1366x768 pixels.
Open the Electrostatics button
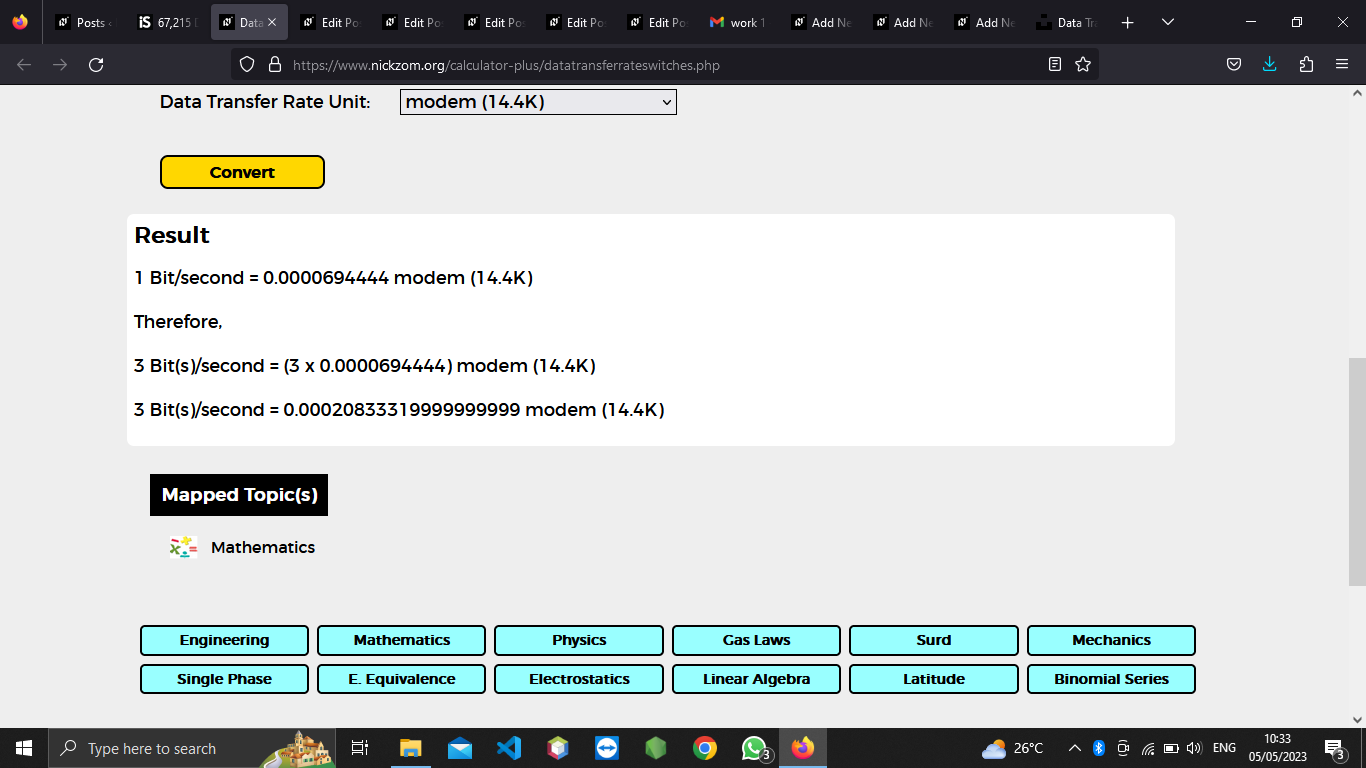click(x=579, y=679)
